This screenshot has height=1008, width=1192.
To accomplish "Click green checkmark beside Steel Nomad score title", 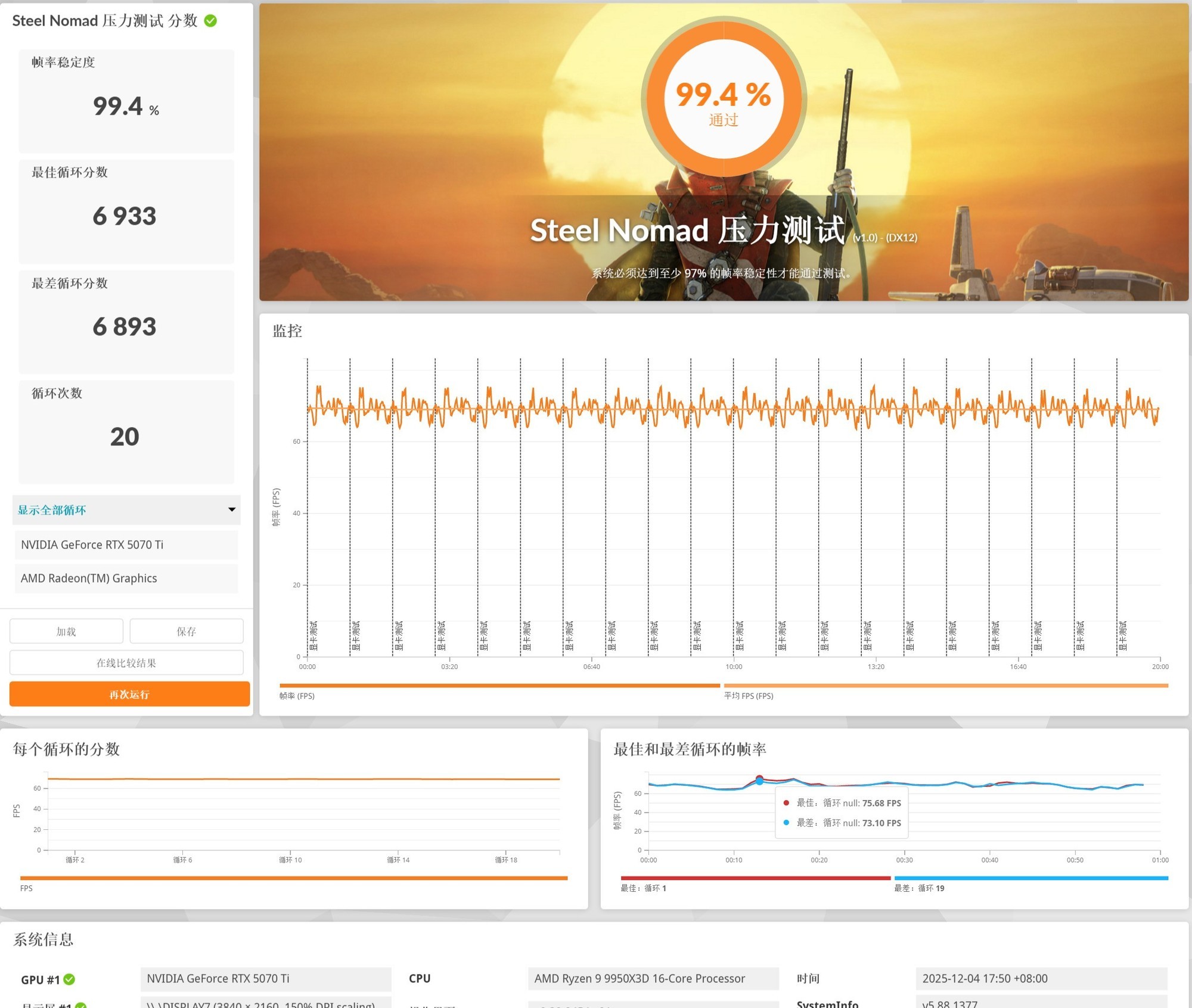I will coord(210,21).
